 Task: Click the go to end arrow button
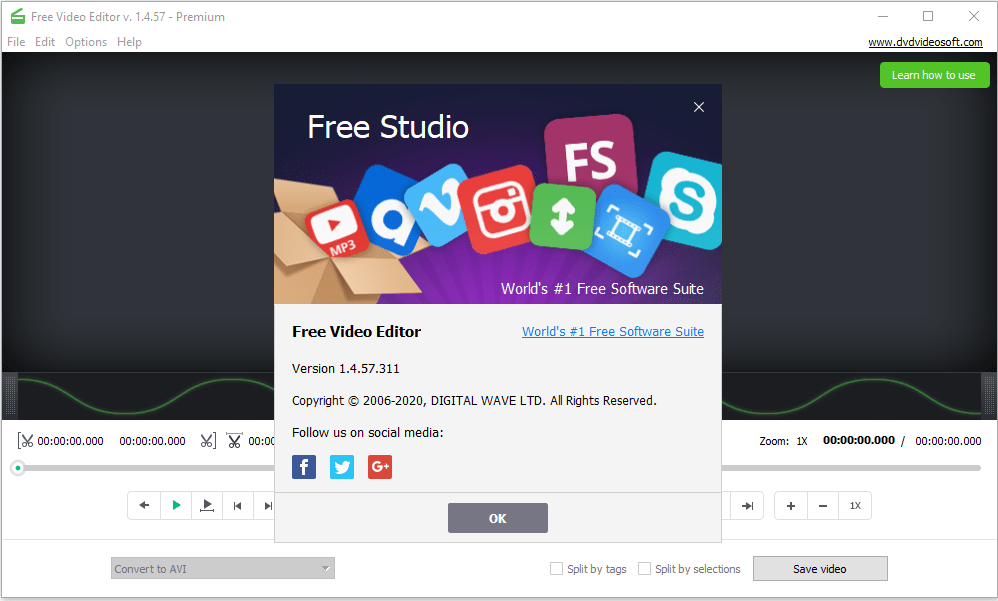point(747,506)
